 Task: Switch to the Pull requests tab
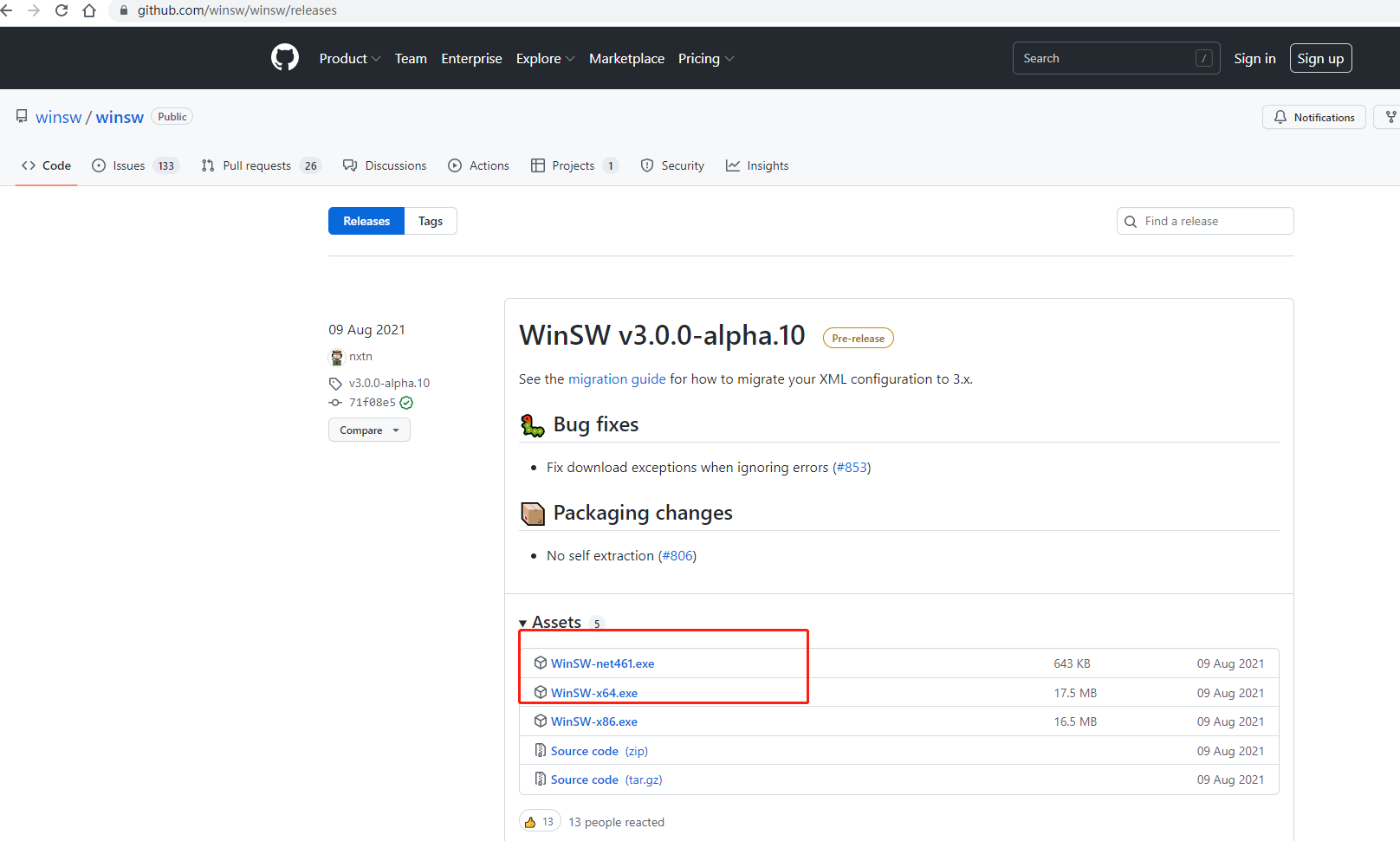[261, 165]
